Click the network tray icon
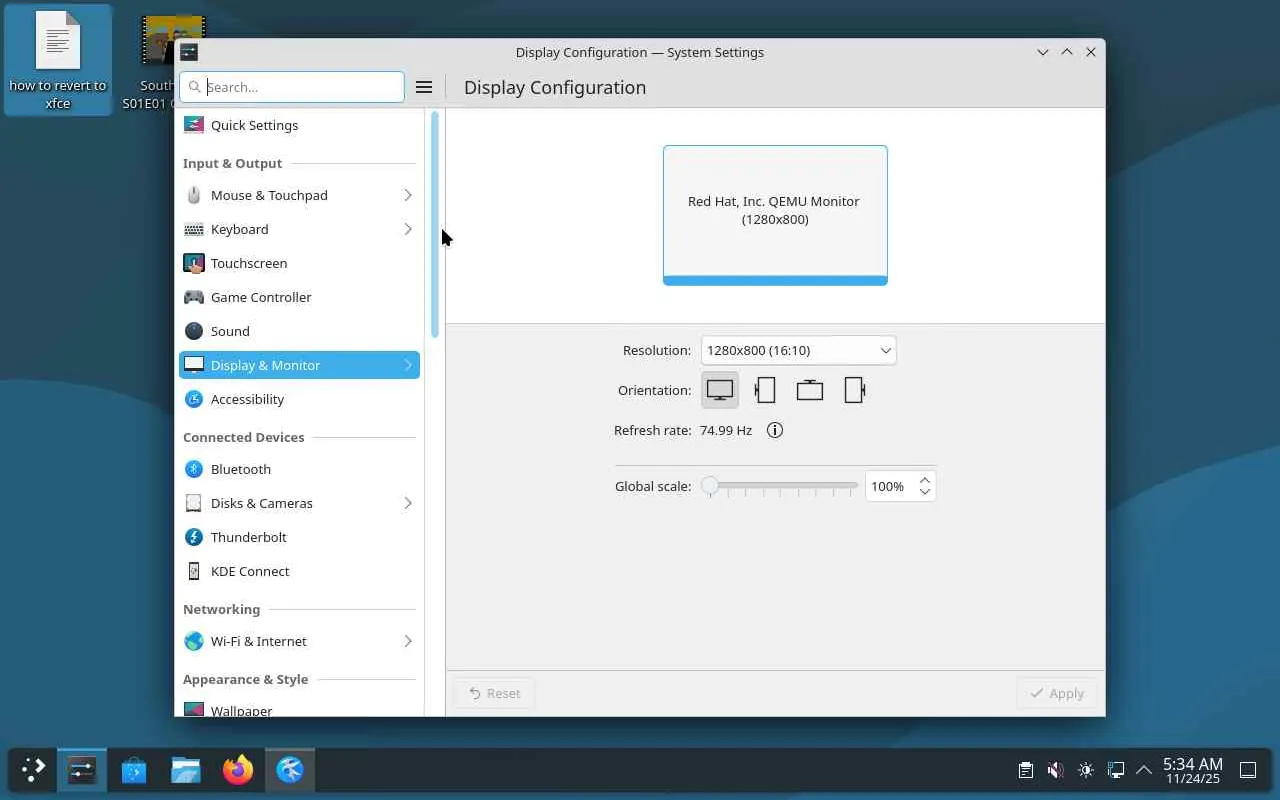The height and width of the screenshot is (800, 1280). [x=1116, y=770]
